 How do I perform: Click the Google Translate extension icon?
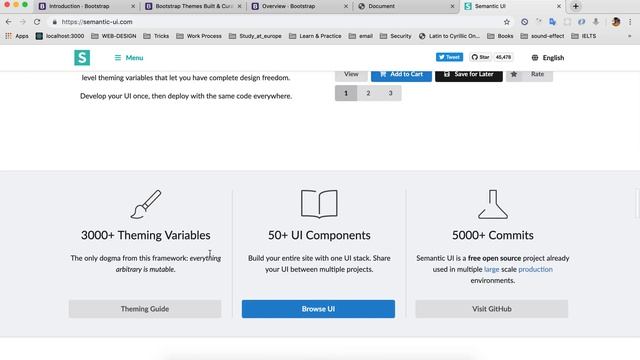click(x=553, y=22)
